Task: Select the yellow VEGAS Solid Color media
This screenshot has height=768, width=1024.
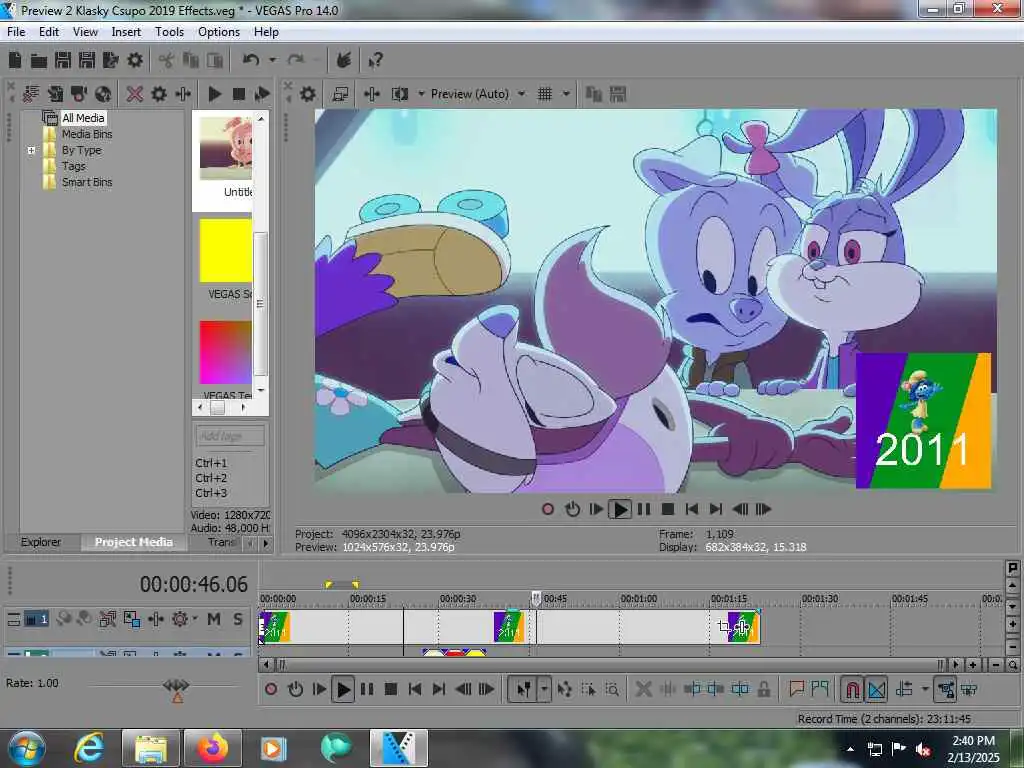Action: [226, 251]
